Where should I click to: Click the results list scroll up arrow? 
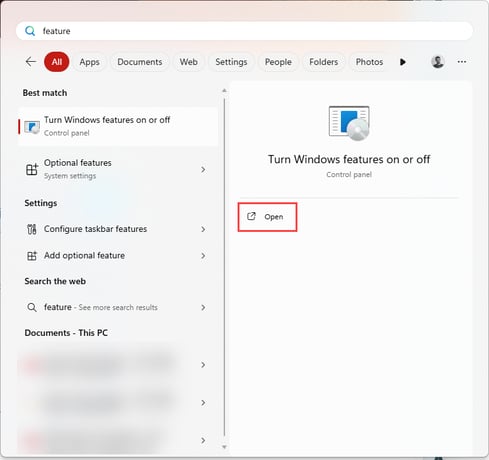coord(224,90)
